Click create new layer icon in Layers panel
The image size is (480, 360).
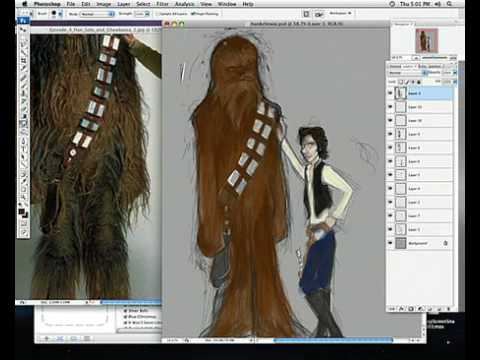click(439, 309)
